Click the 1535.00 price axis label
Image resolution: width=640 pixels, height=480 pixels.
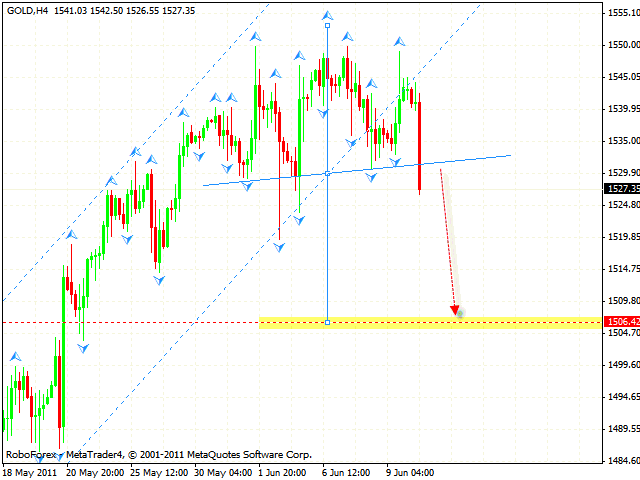tap(620, 141)
